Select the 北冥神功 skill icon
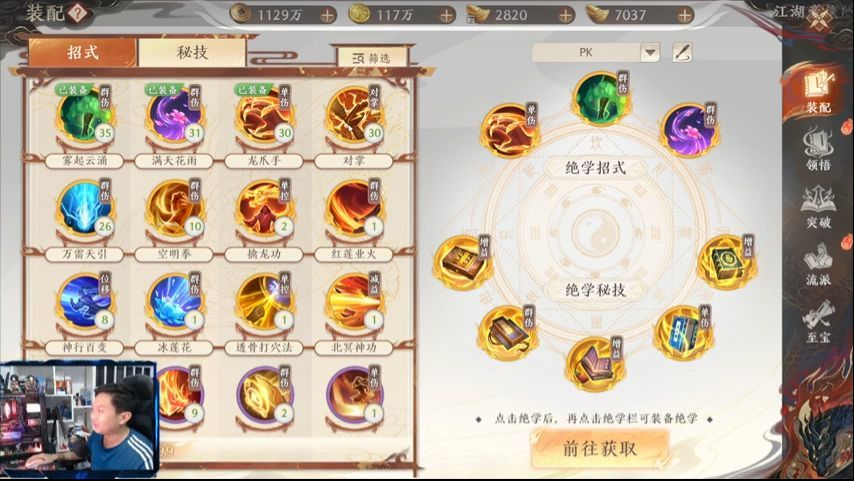Image resolution: width=854 pixels, height=481 pixels. pos(354,303)
